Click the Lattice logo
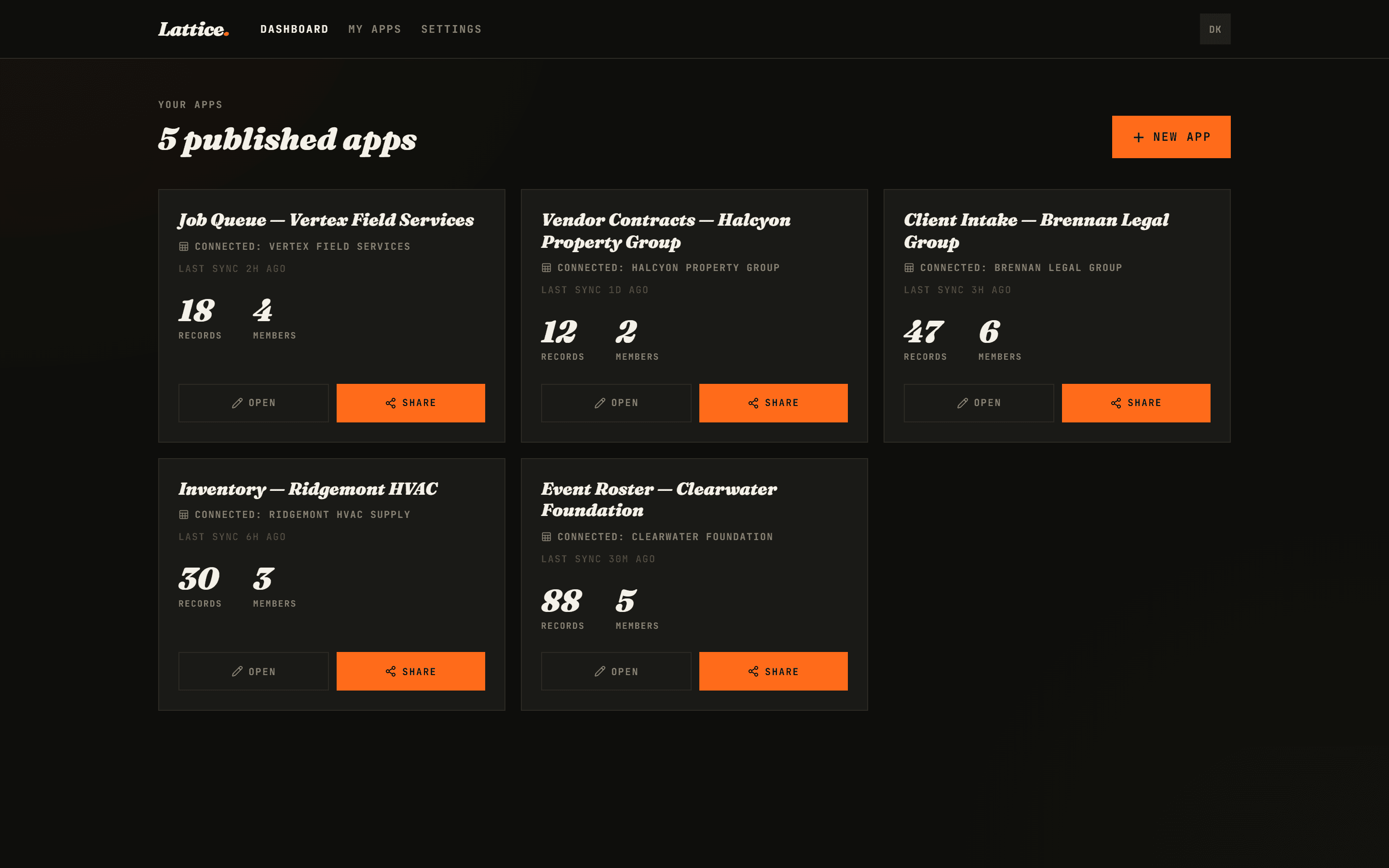The image size is (1389, 868). (x=193, y=29)
